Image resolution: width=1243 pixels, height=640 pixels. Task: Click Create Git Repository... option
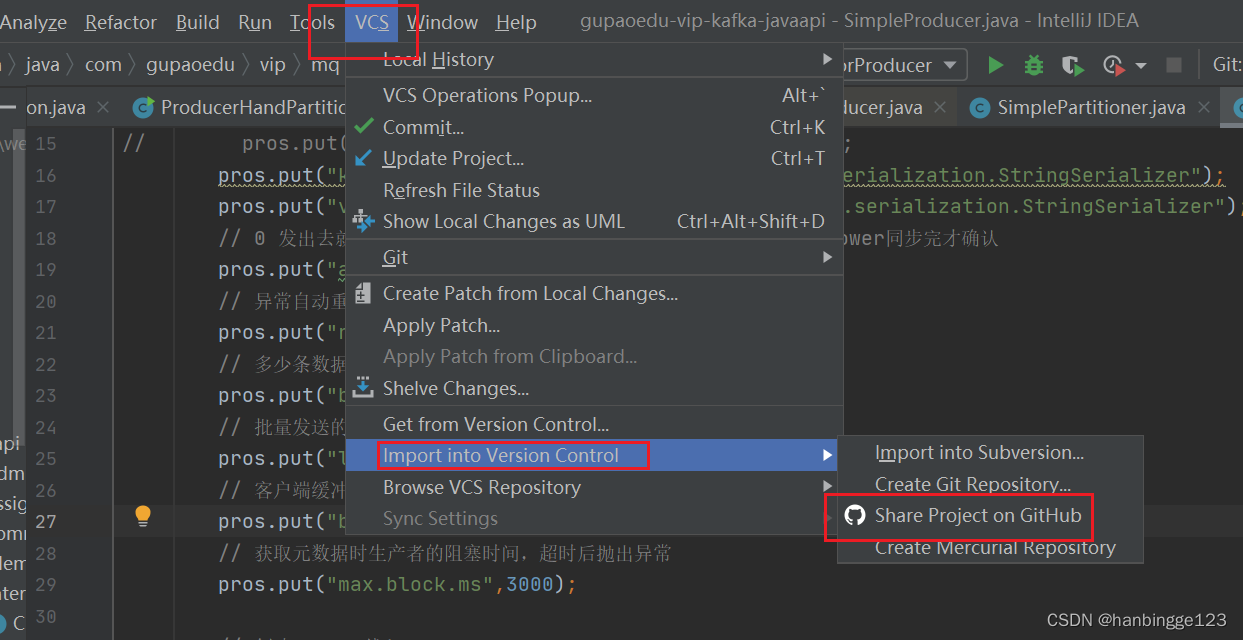click(x=972, y=485)
